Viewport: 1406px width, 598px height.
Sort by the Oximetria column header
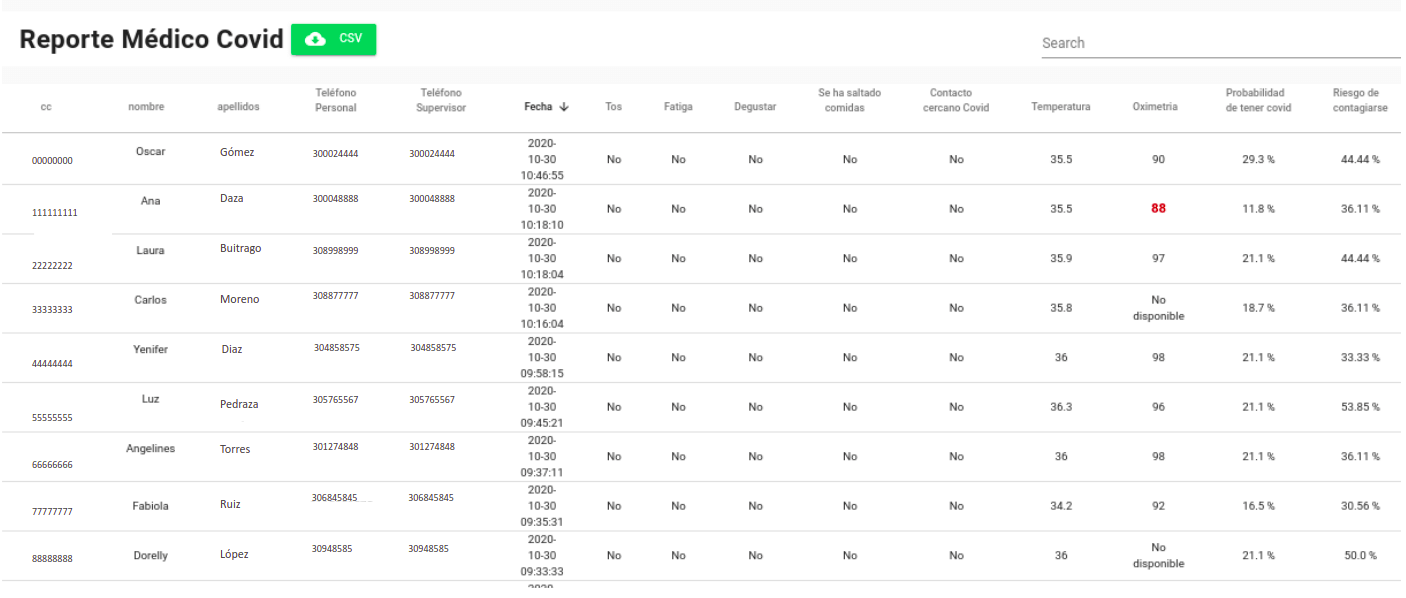pyautogui.click(x=1155, y=107)
